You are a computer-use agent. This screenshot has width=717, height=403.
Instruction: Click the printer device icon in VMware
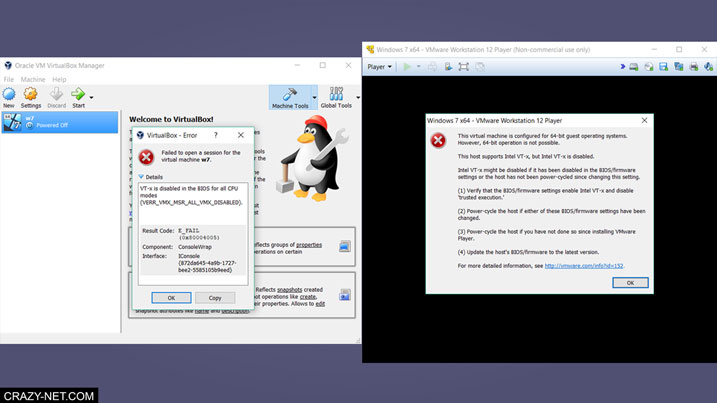click(x=694, y=67)
